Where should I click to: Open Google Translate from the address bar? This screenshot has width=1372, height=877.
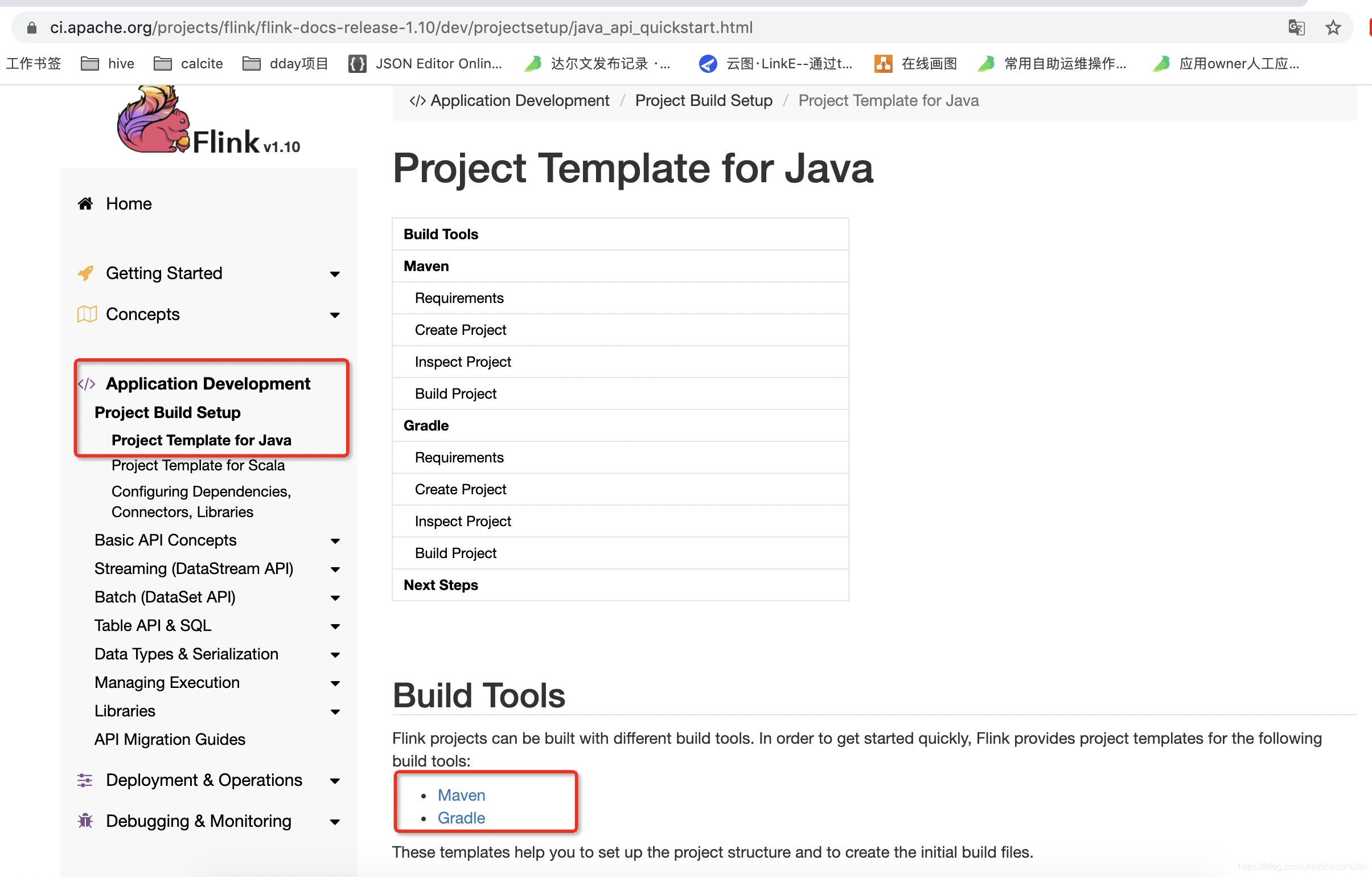coord(1297,27)
